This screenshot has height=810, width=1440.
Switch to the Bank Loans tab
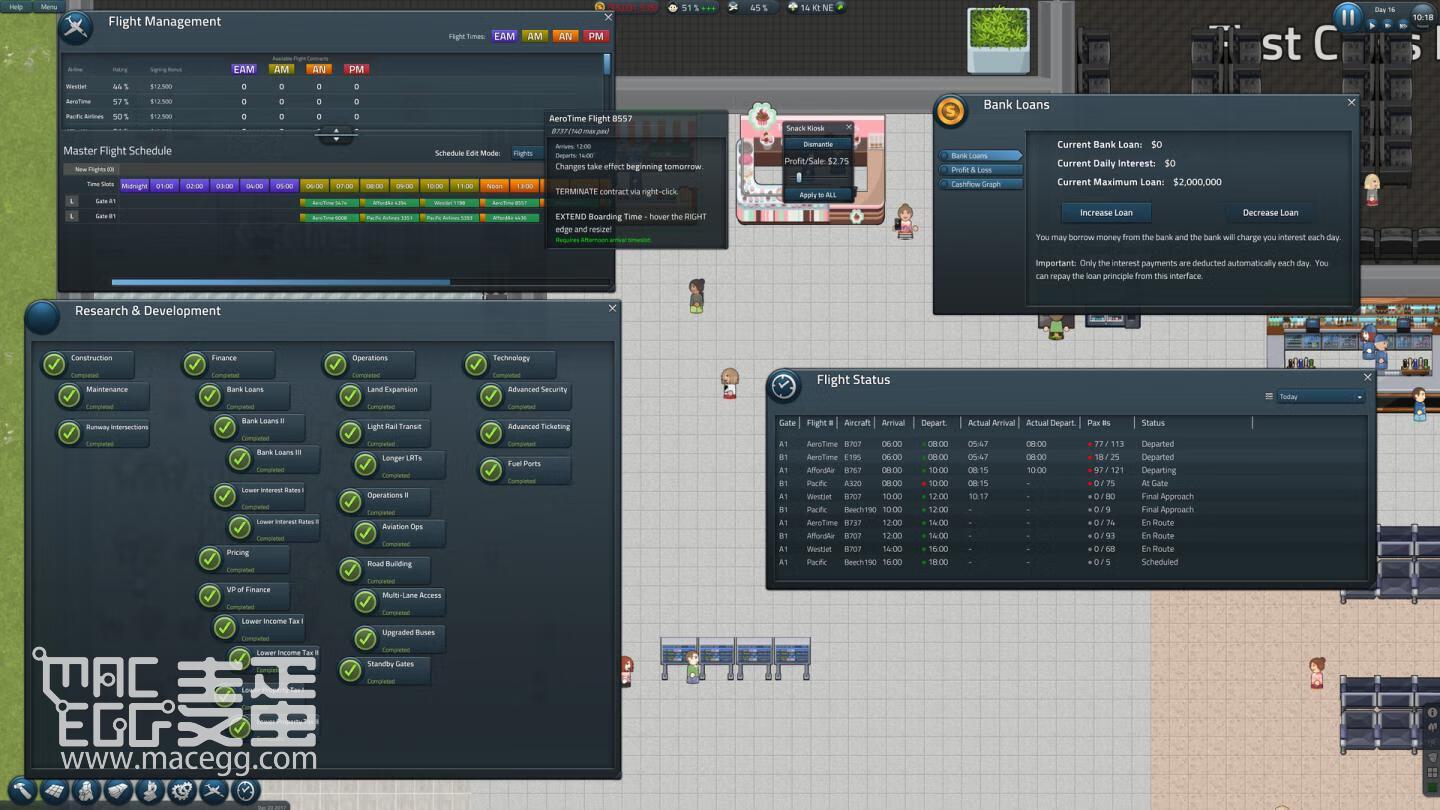click(980, 155)
